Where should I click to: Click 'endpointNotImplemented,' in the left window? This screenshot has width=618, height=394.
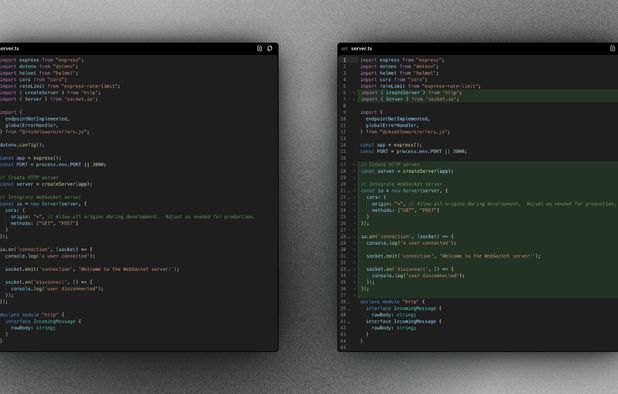37,119
